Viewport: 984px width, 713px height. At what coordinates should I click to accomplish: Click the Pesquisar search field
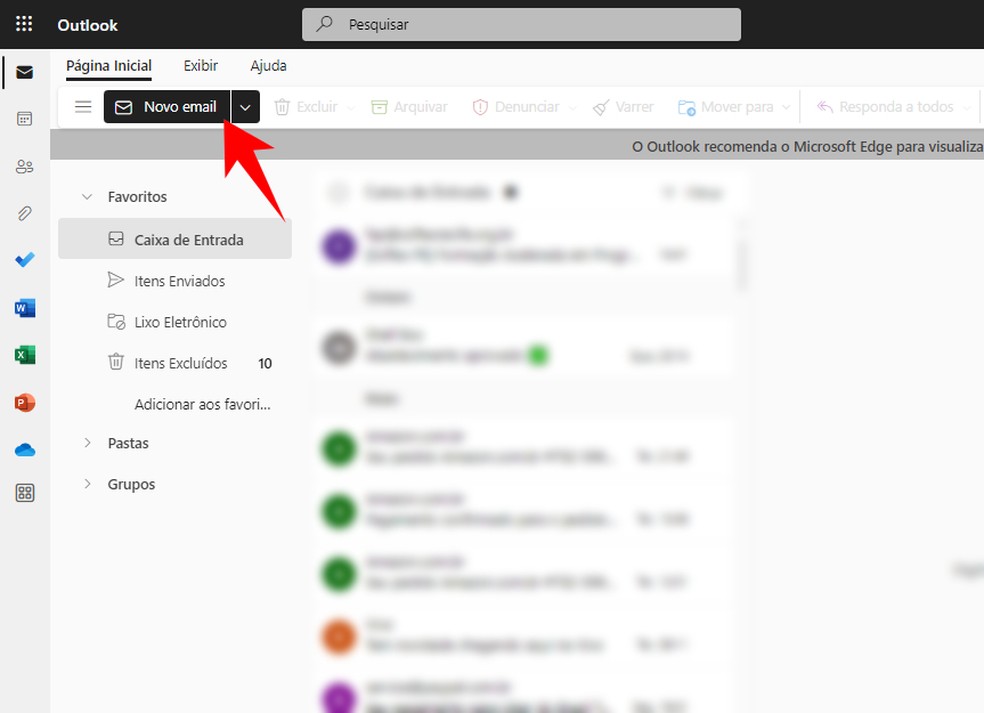[x=521, y=24]
